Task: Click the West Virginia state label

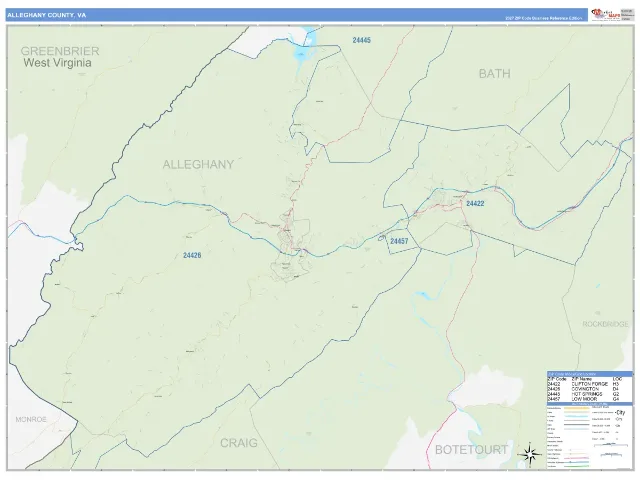Action: (x=57, y=63)
